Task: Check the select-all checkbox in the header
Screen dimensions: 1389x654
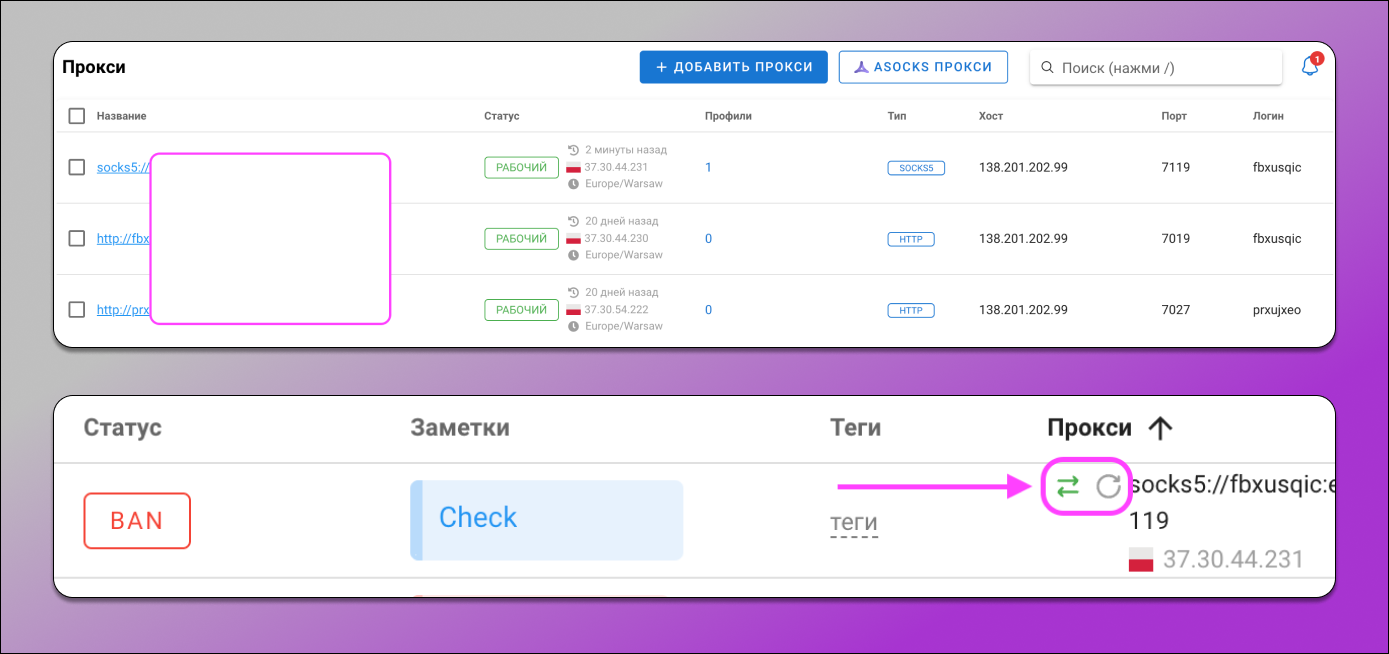Action: click(77, 115)
